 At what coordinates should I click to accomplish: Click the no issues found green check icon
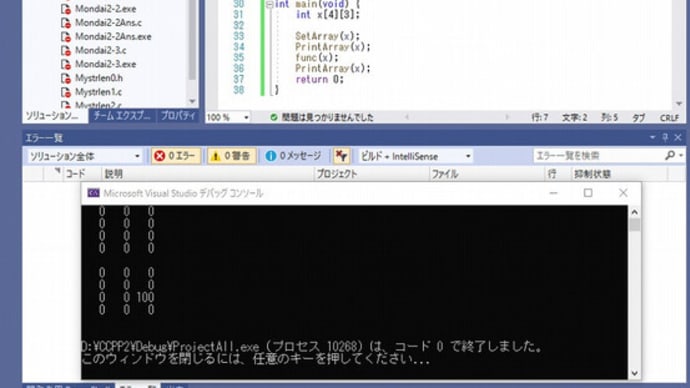[x=274, y=117]
